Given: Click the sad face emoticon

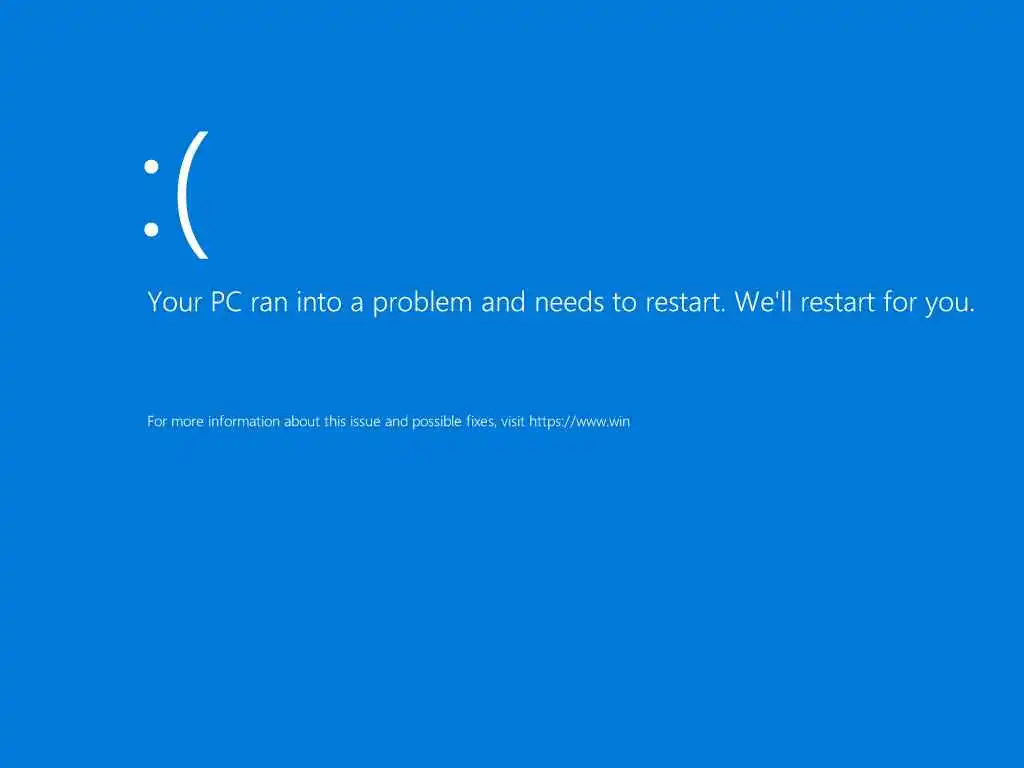Looking at the screenshot, I should [176, 195].
